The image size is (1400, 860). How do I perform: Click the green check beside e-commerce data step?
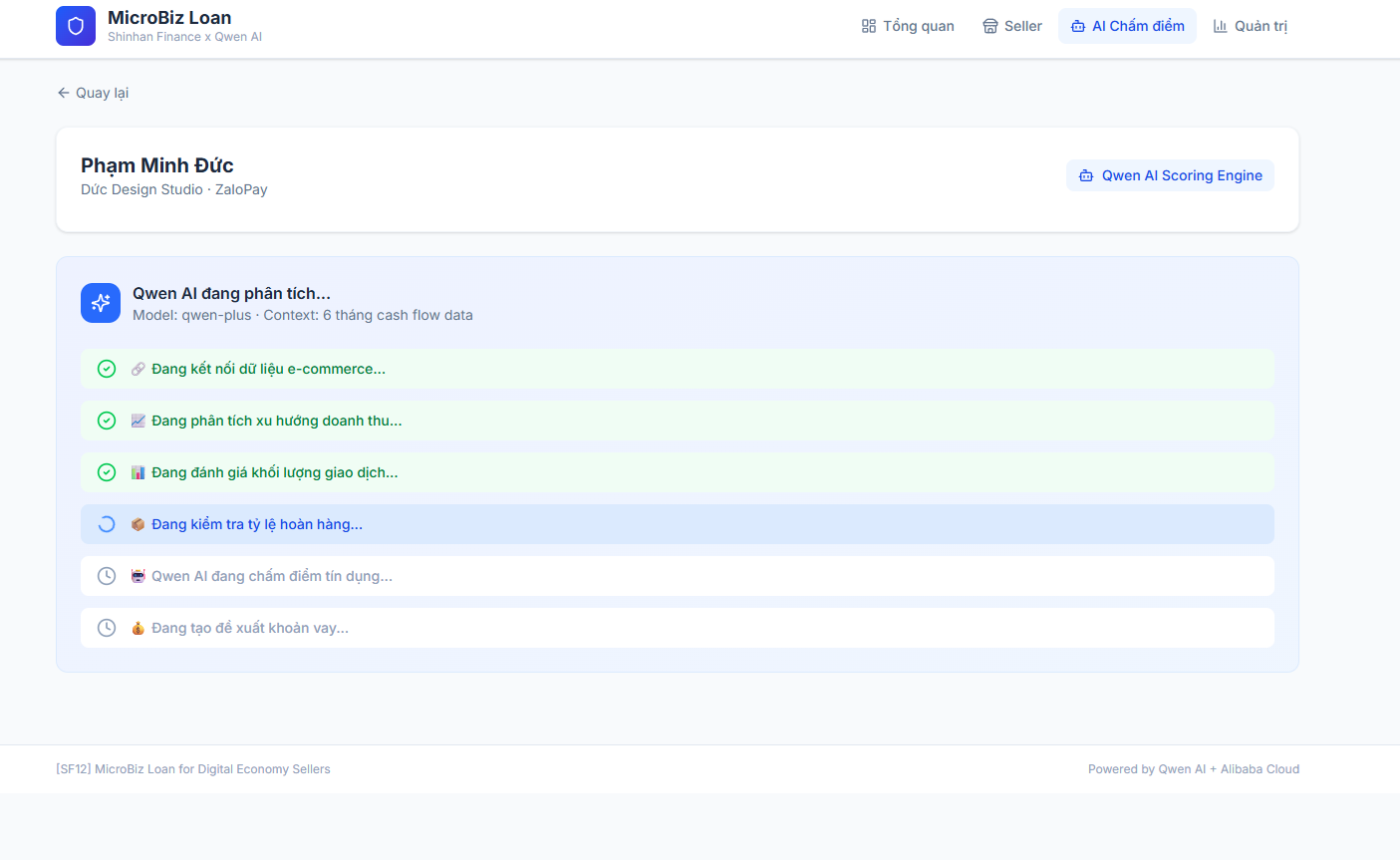click(107, 369)
